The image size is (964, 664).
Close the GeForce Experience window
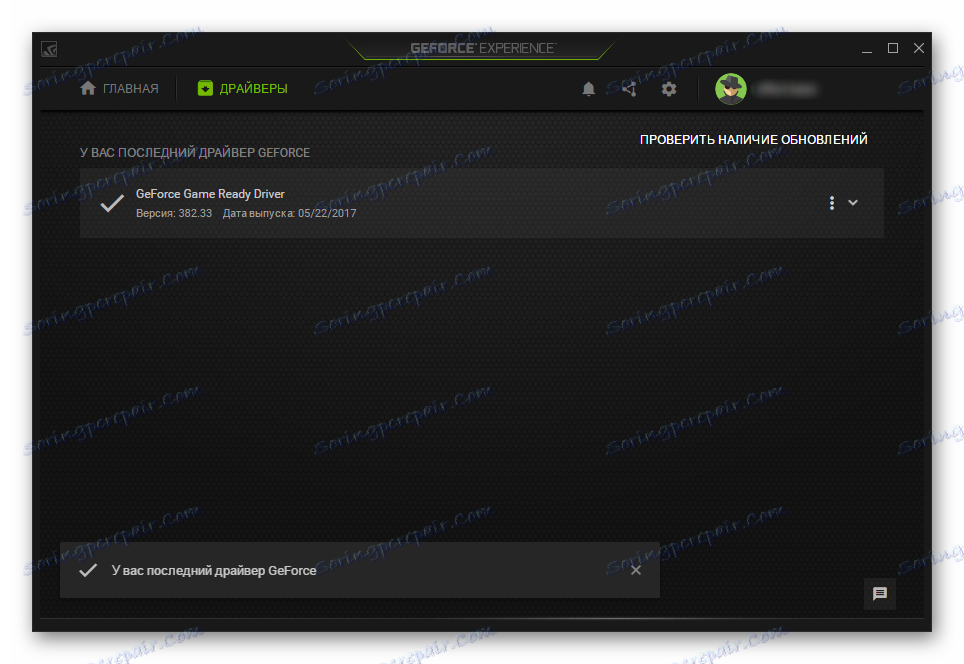[919, 48]
